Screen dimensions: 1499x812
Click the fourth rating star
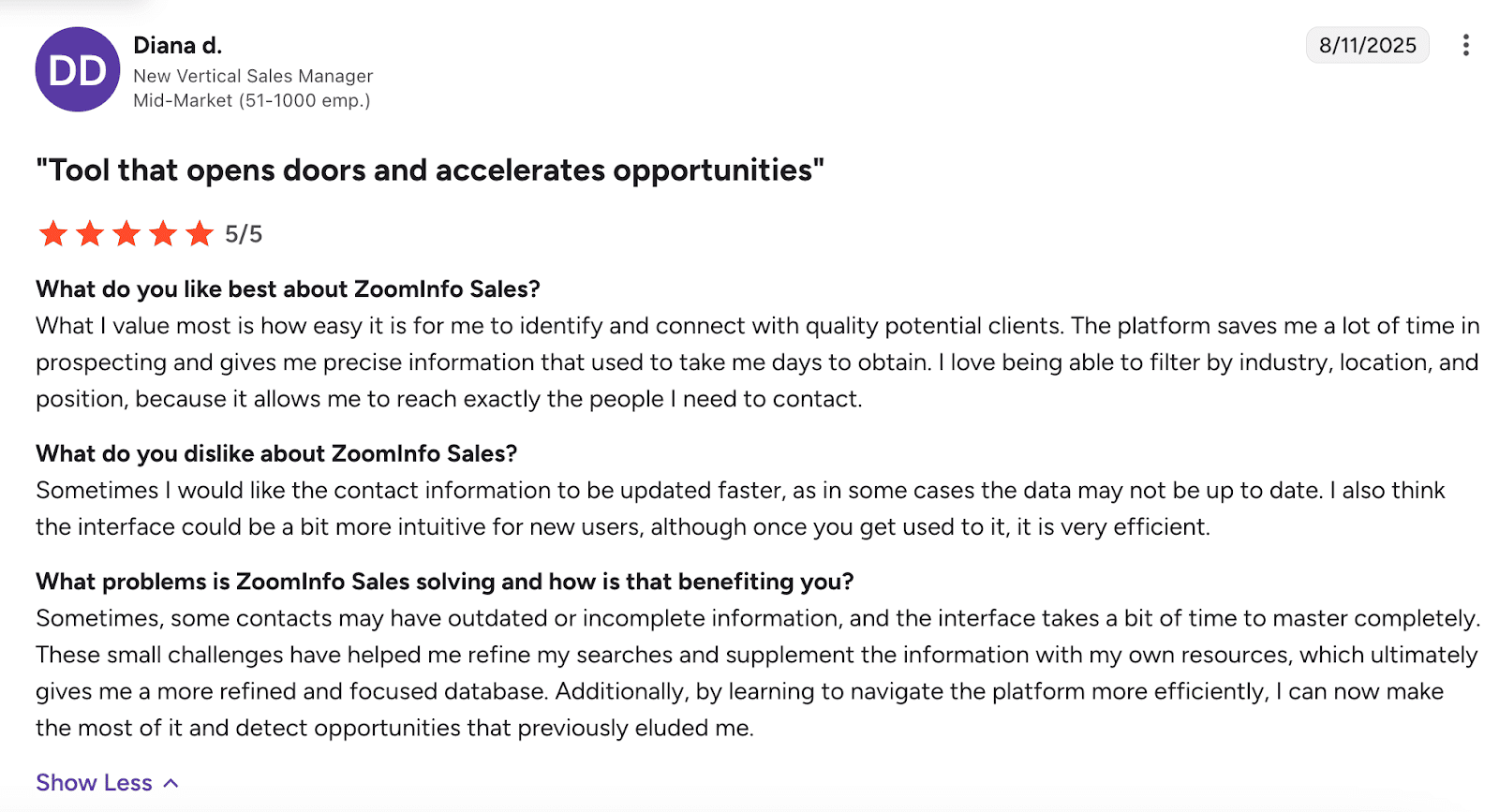[x=163, y=233]
